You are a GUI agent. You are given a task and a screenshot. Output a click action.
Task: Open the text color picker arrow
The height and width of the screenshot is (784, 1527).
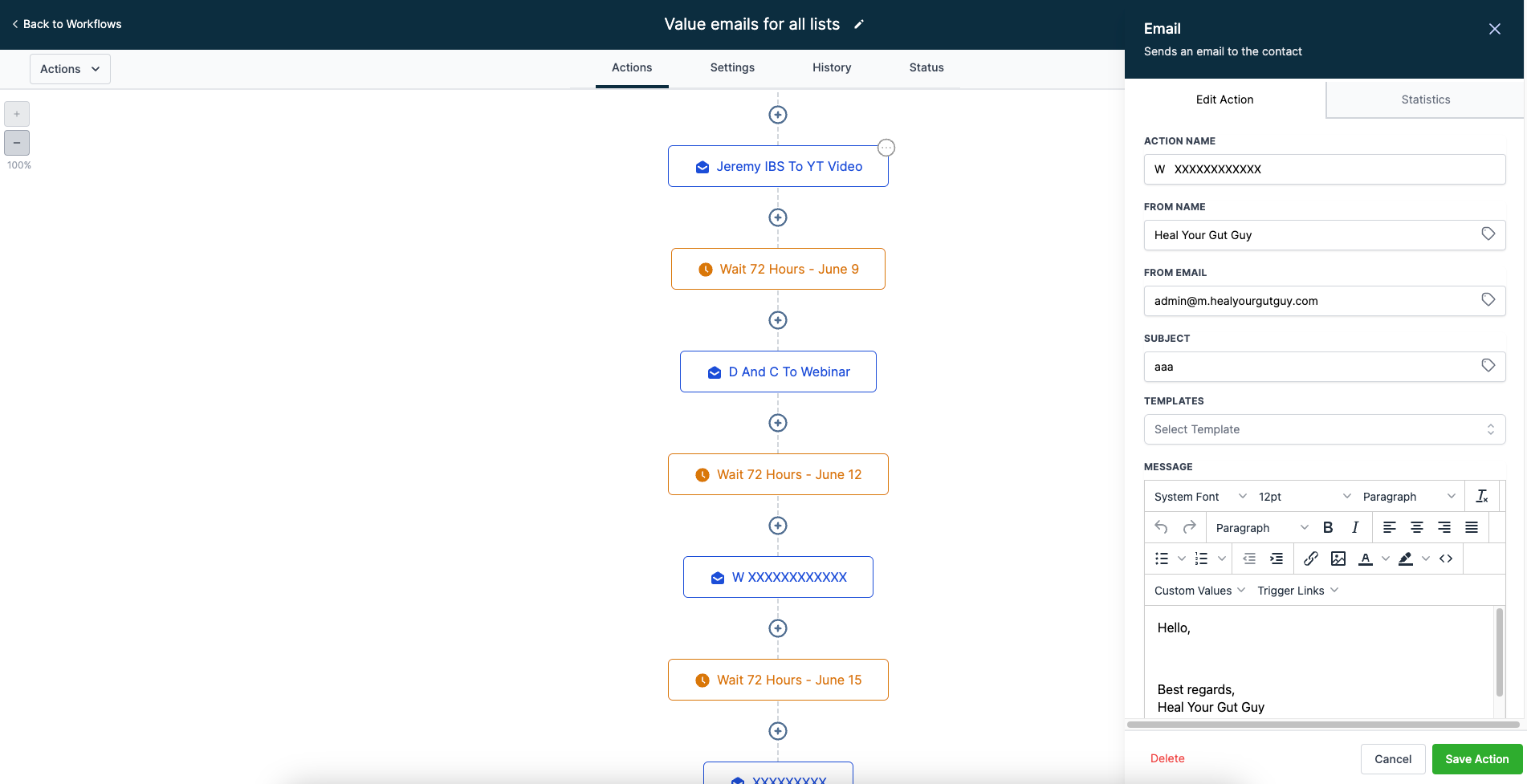click(x=1386, y=559)
